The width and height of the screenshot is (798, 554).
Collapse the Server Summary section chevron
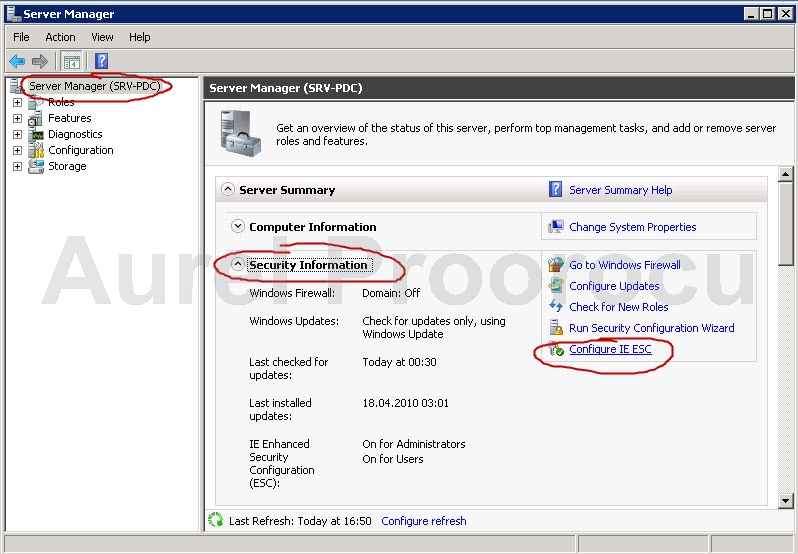(x=228, y=189)
